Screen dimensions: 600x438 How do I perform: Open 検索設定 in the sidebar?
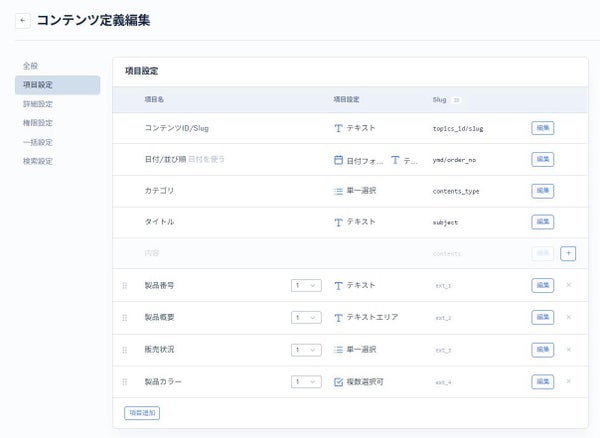point(38,161)
